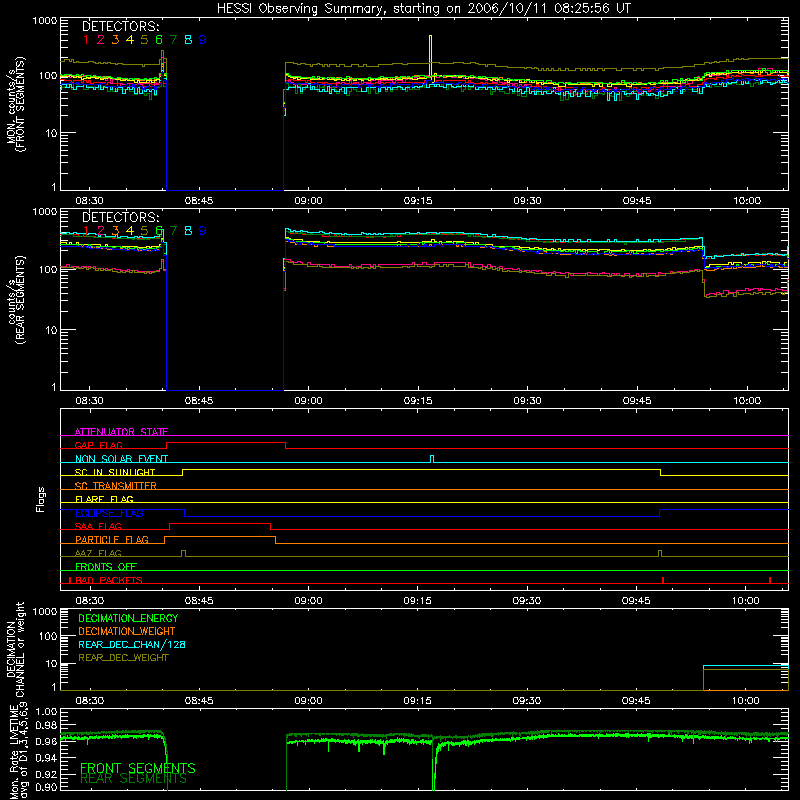Click the raised GAP_FLAG segment around 08:45

coord(226,442)
